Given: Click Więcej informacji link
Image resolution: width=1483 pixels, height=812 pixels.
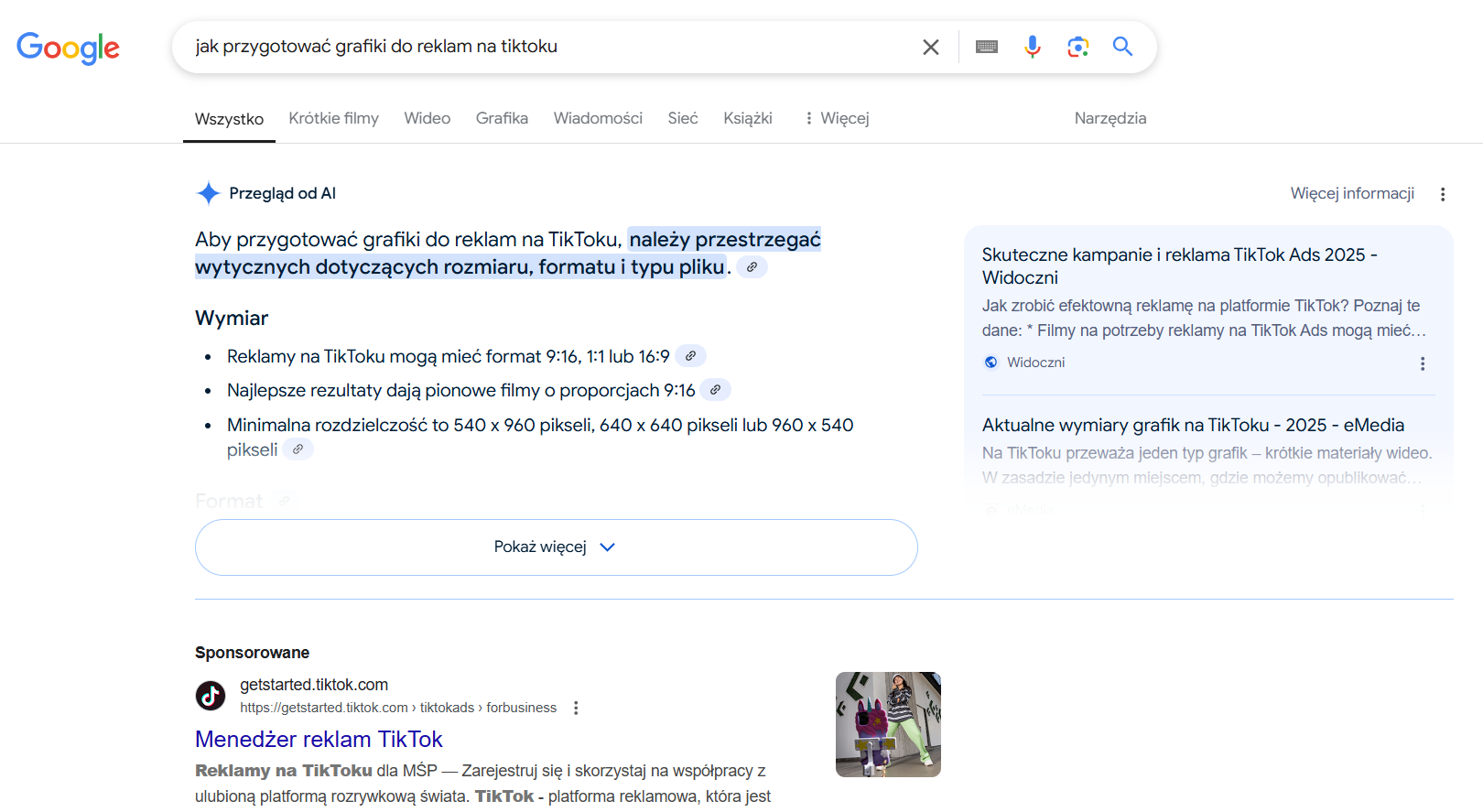Looking at the screenshot, I should pyautogui.click(x=1352, y=193).
